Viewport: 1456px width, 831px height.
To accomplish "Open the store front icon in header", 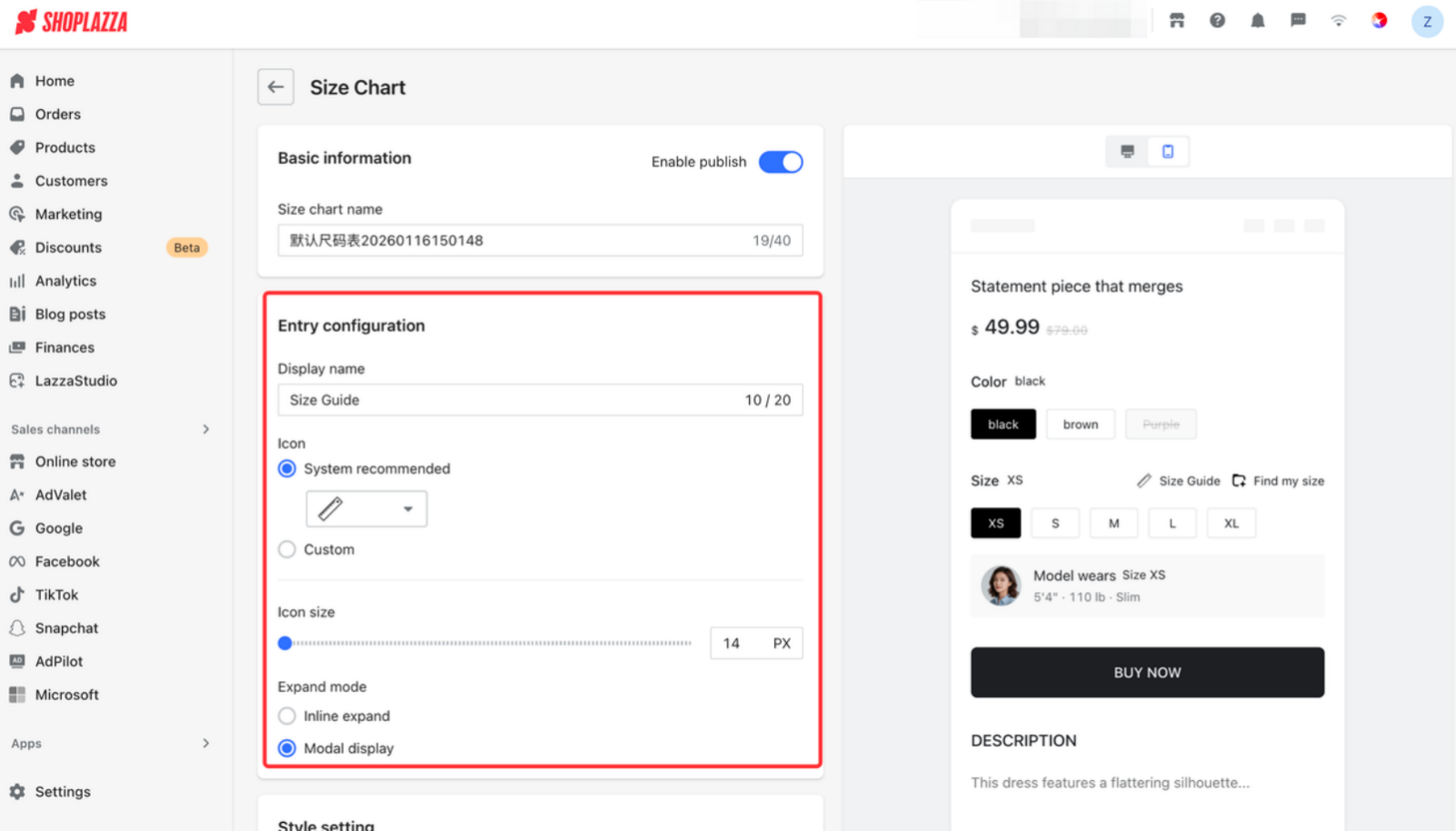I will [1177, 21].
